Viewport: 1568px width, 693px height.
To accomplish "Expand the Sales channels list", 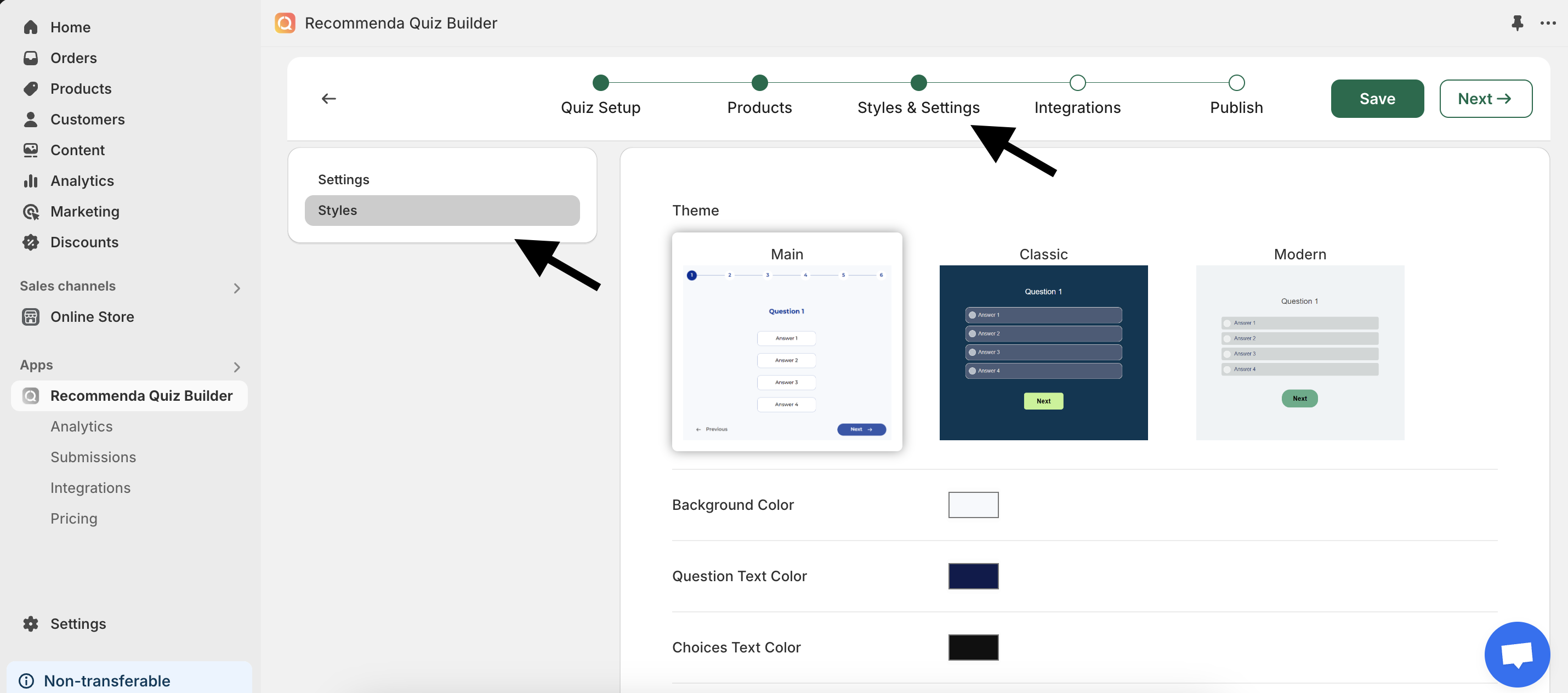I will [237, 287].
